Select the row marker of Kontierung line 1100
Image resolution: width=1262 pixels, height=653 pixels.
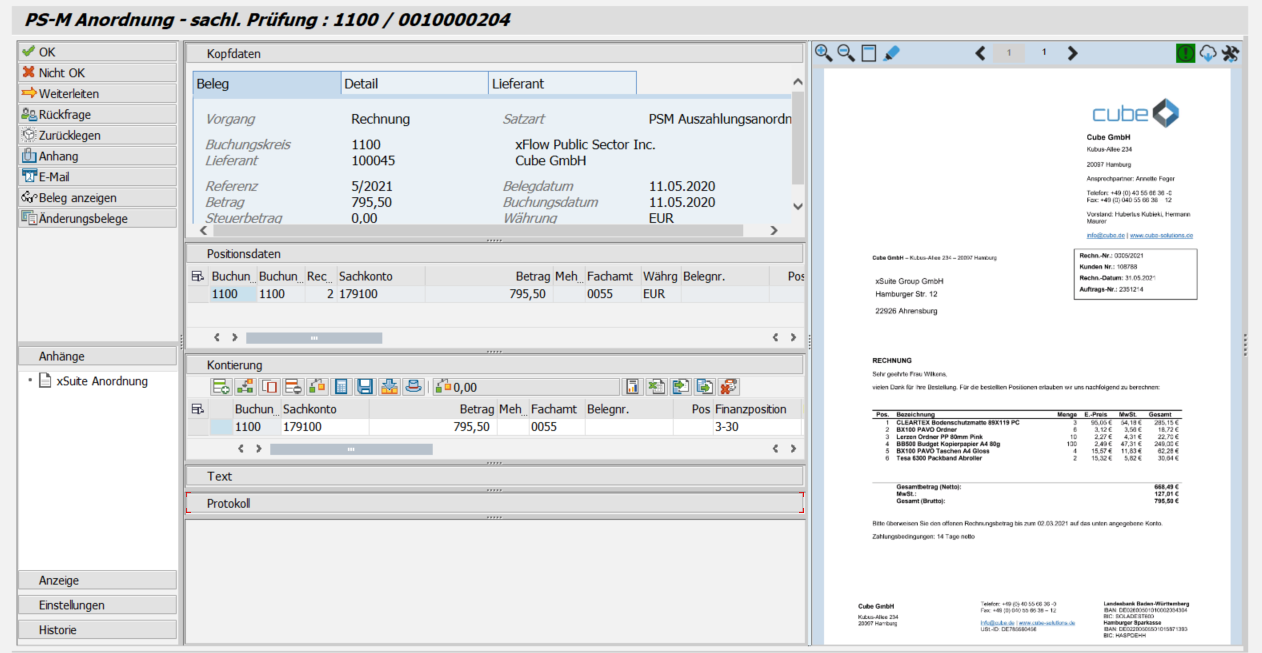pyautogui.click(x=196, y=427)
